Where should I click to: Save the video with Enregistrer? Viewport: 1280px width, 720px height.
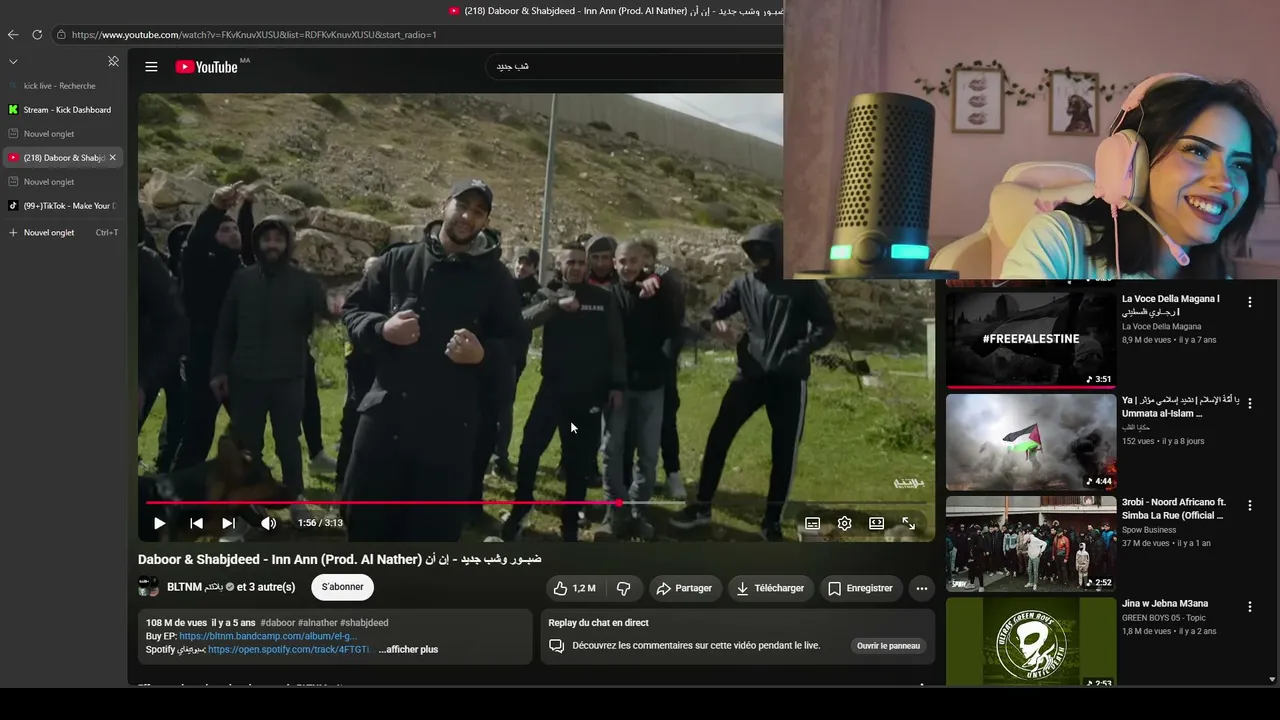click(x=860, y=588)
